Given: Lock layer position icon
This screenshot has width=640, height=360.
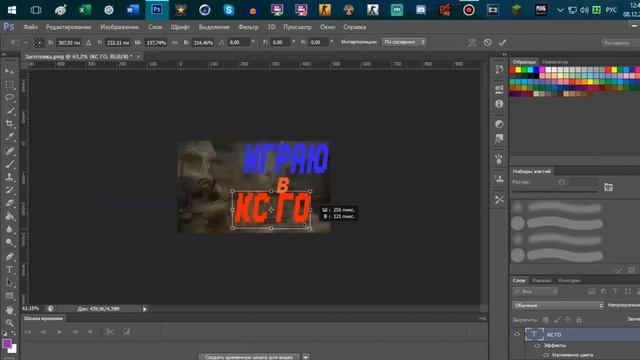Looking at the screenshot, I should pos(568,320).
